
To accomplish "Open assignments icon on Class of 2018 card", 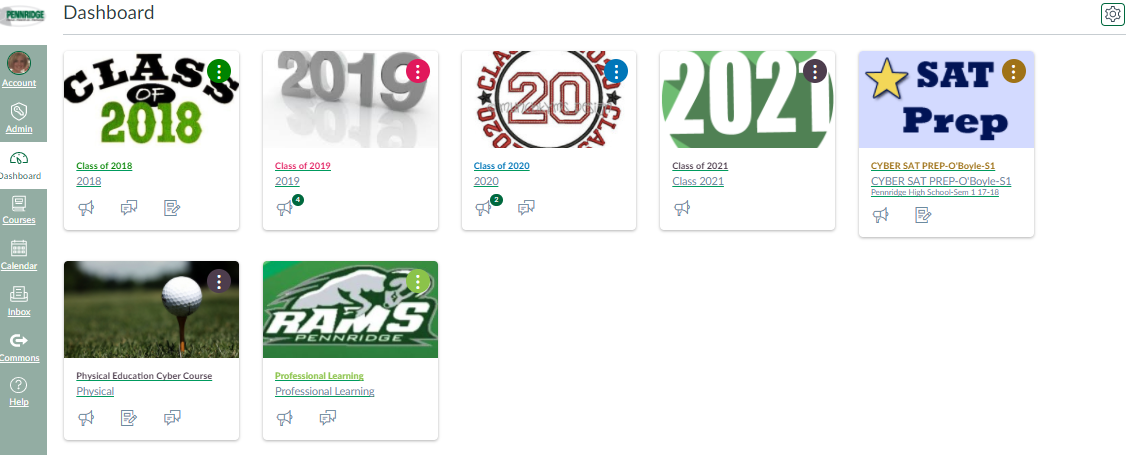I will 172,209.
